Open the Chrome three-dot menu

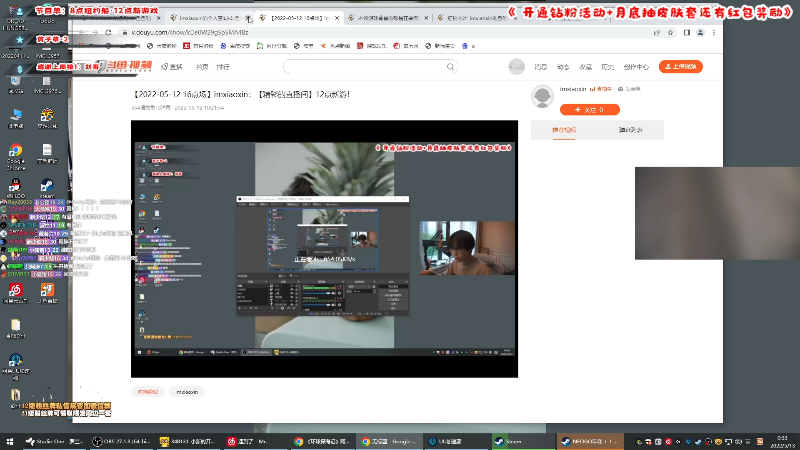point(714,33)
